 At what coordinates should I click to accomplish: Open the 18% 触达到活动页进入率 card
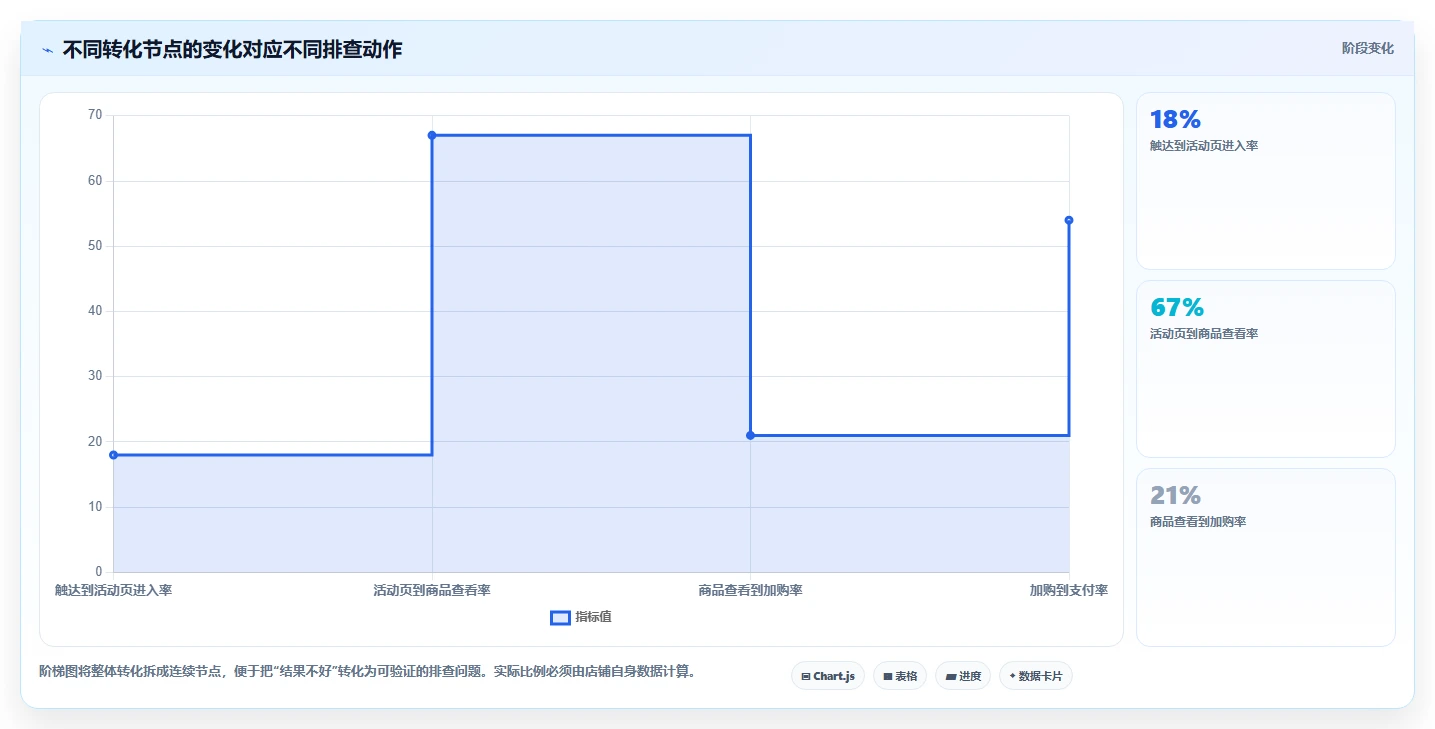click(x=1265, y=181)
